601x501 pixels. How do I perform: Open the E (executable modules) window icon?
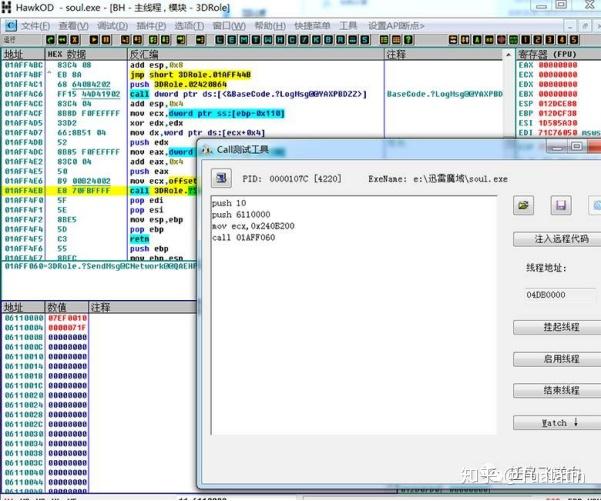pyautogui.click(x=232, y=39)
